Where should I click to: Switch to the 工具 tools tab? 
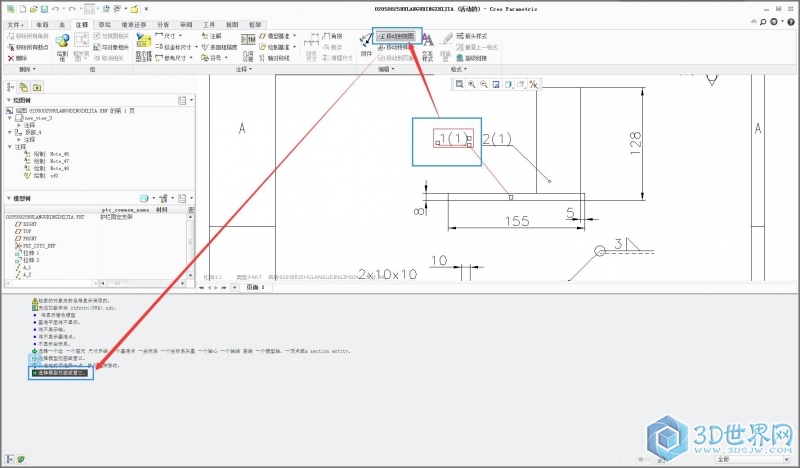point(209,24)
